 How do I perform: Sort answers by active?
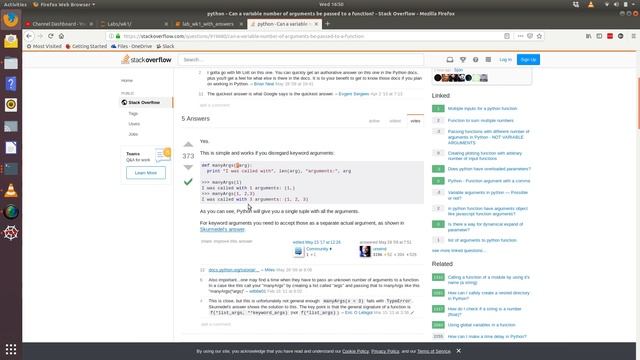tap(374, 121)
